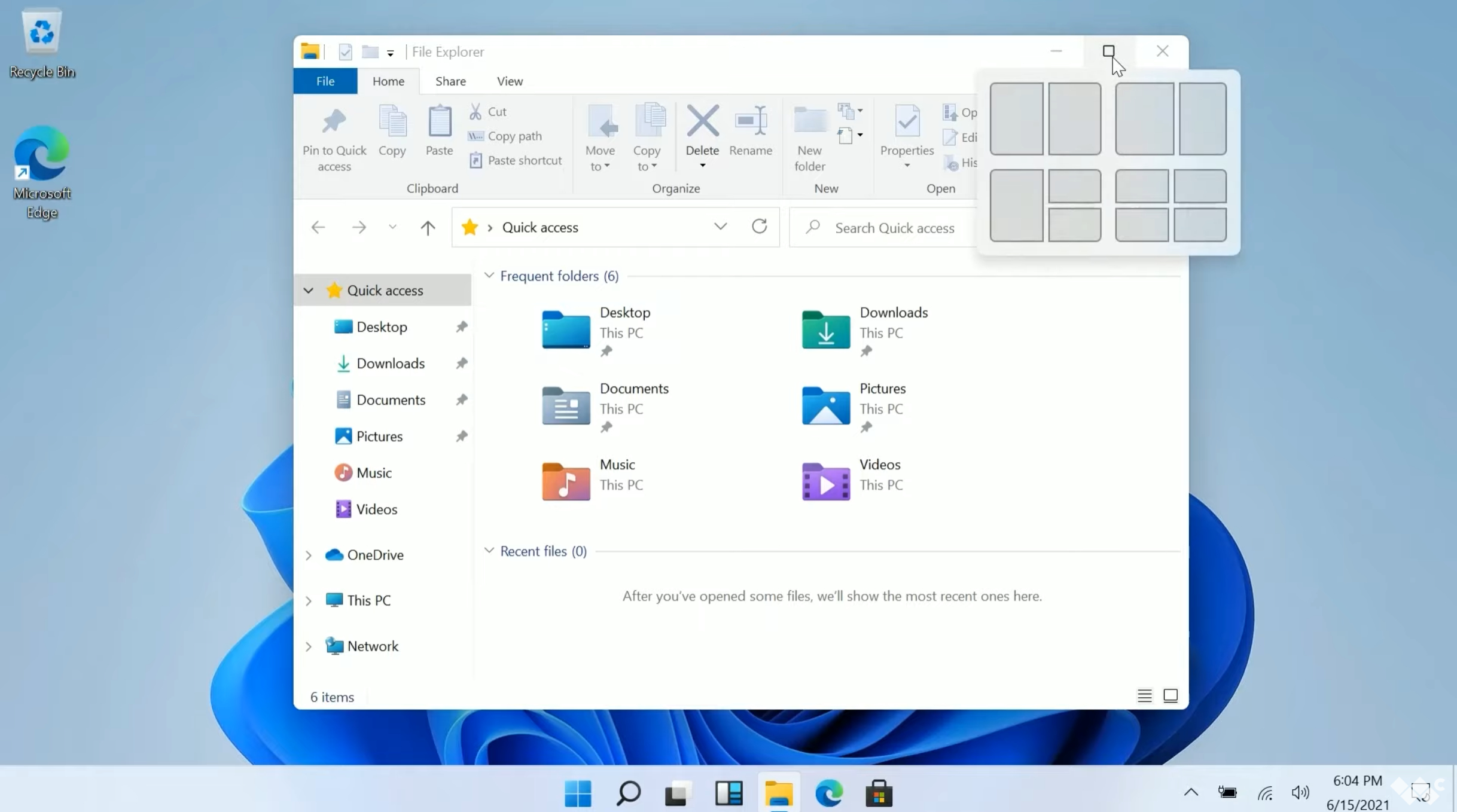
Task: Switch to Share ribbon tab
Action: click(450, 81)
